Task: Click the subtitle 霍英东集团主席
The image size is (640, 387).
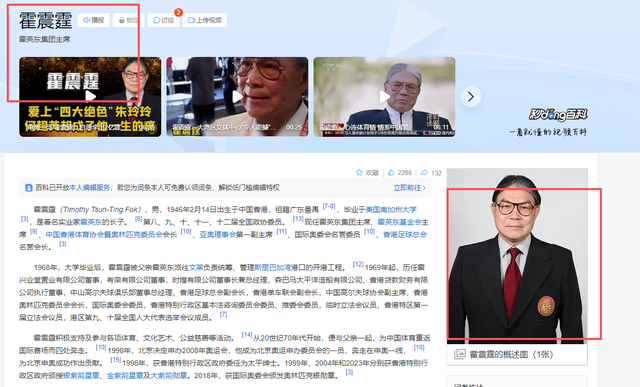Action: click(44, 40)
